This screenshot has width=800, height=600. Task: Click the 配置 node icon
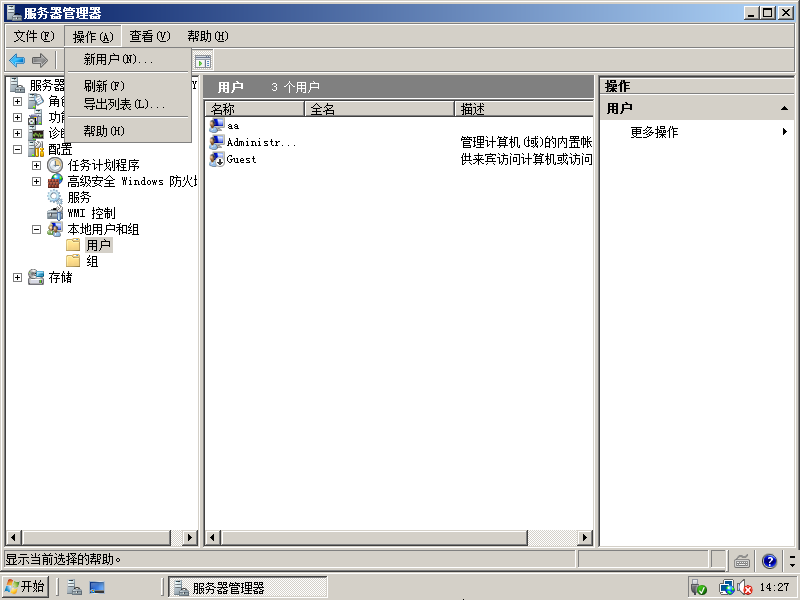pyautogui.click(x=36, y=149)
